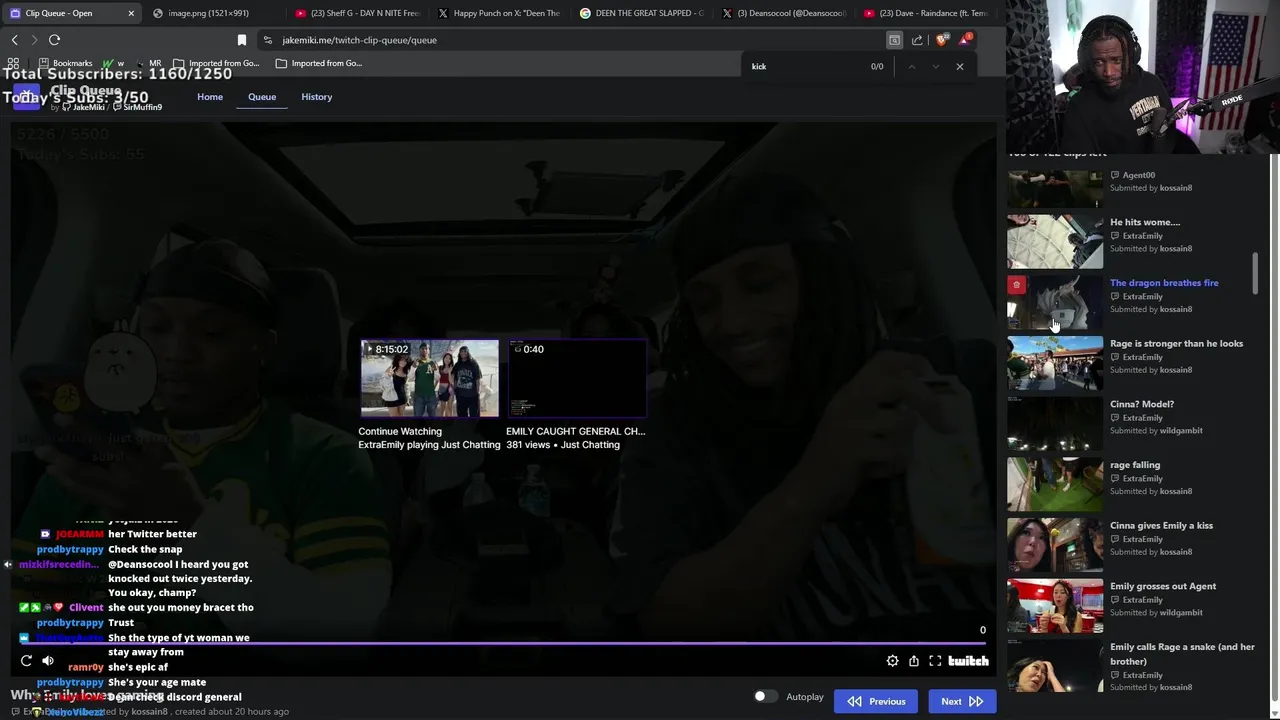The image size is (1280, 720).
Task: Switch to Deansocool X profile tab
Action: pos(785,13)
